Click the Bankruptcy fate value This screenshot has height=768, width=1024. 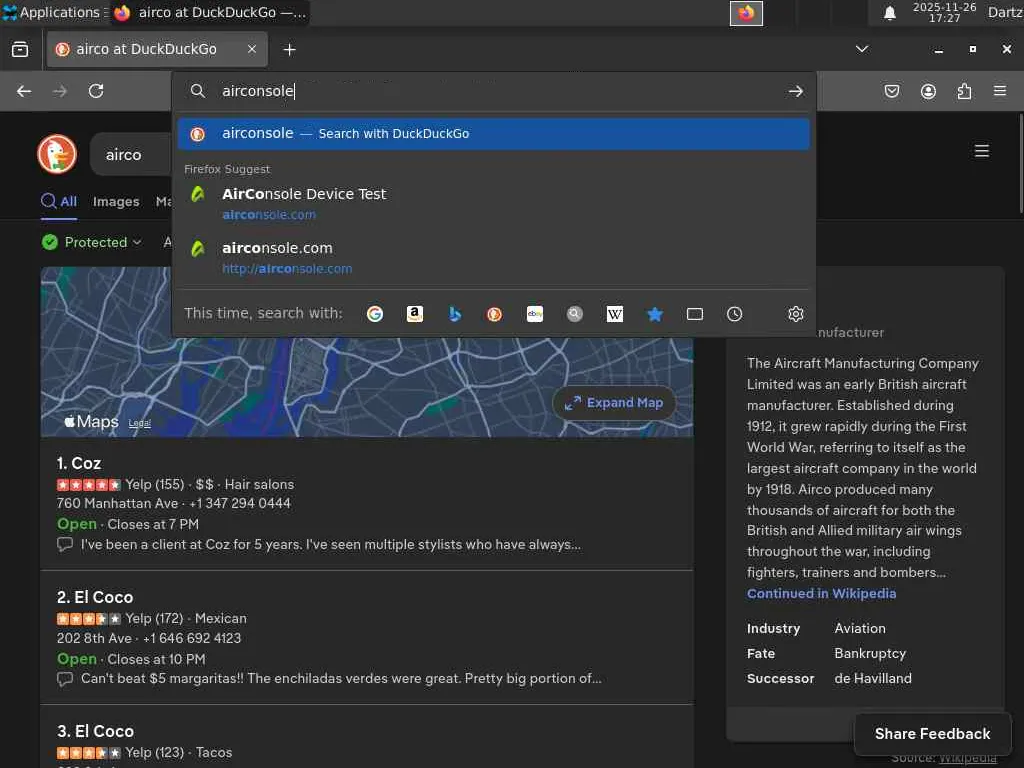click(870, 654)
